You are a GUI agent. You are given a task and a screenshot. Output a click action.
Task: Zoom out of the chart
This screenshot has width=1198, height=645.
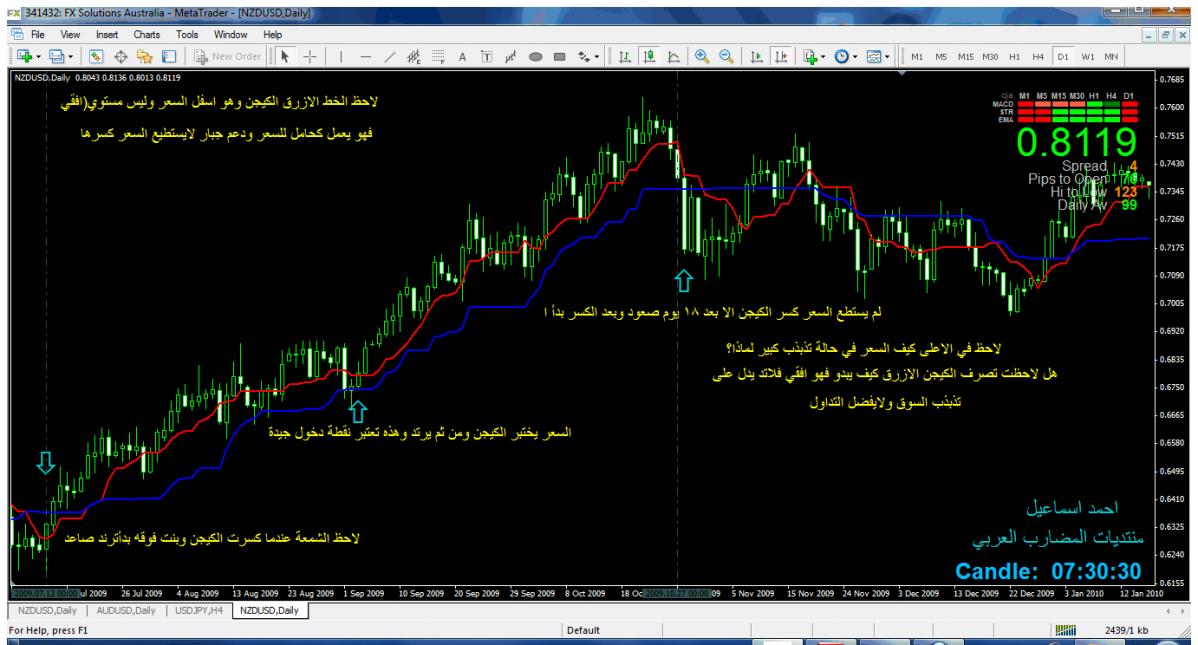point(726,57)
